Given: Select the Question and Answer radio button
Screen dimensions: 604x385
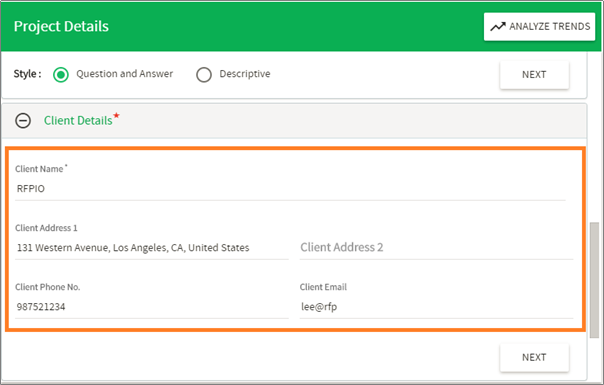Looking at the screenshot, I should tap(61, 74).
